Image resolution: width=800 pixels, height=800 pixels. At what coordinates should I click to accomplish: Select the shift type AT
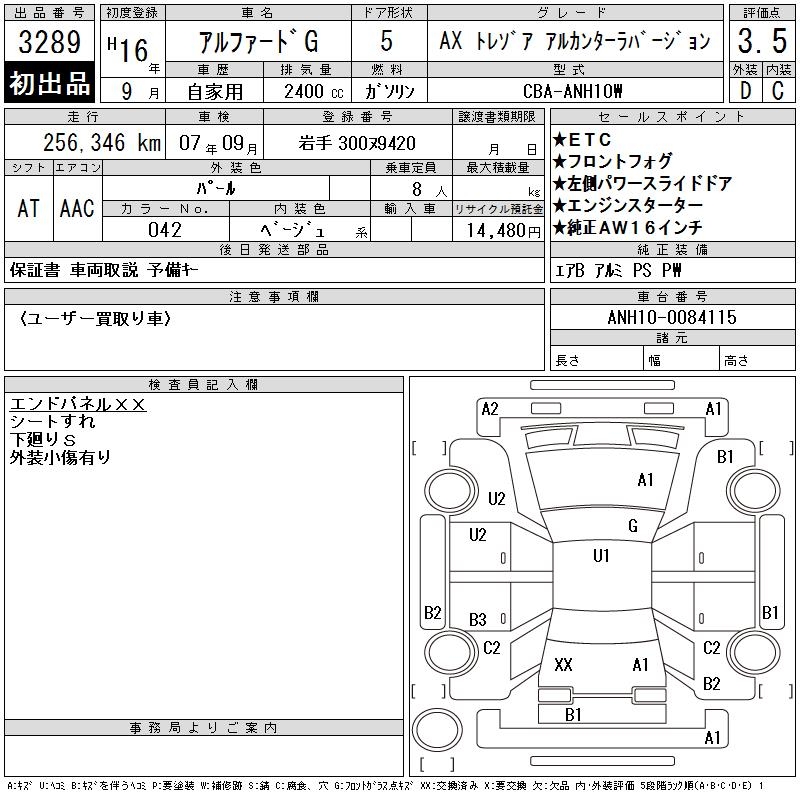tap(29, 209)
